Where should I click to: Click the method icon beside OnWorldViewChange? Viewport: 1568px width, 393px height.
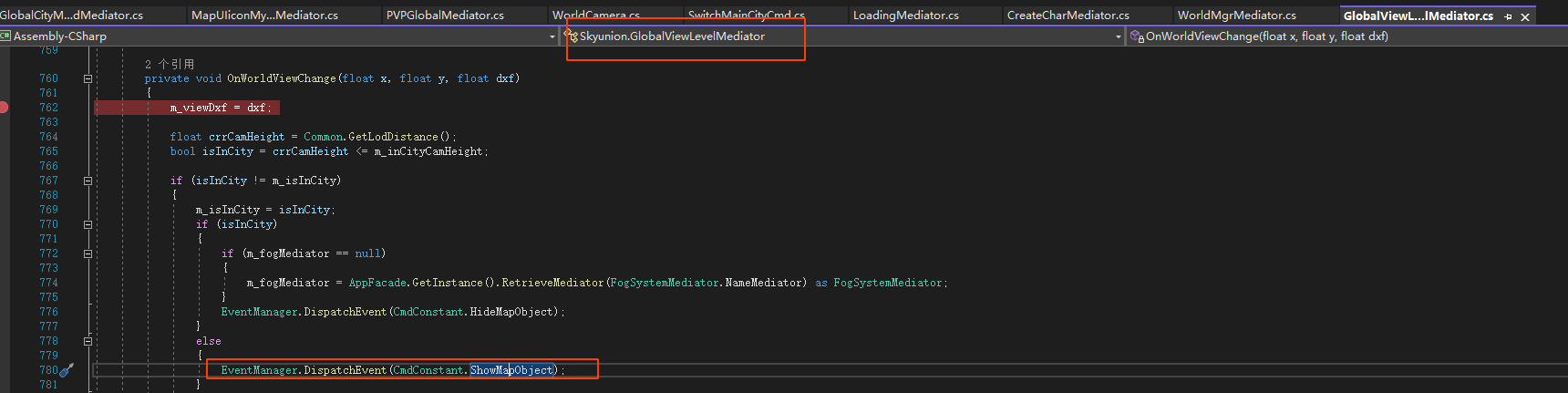[x=1137, y=36]
